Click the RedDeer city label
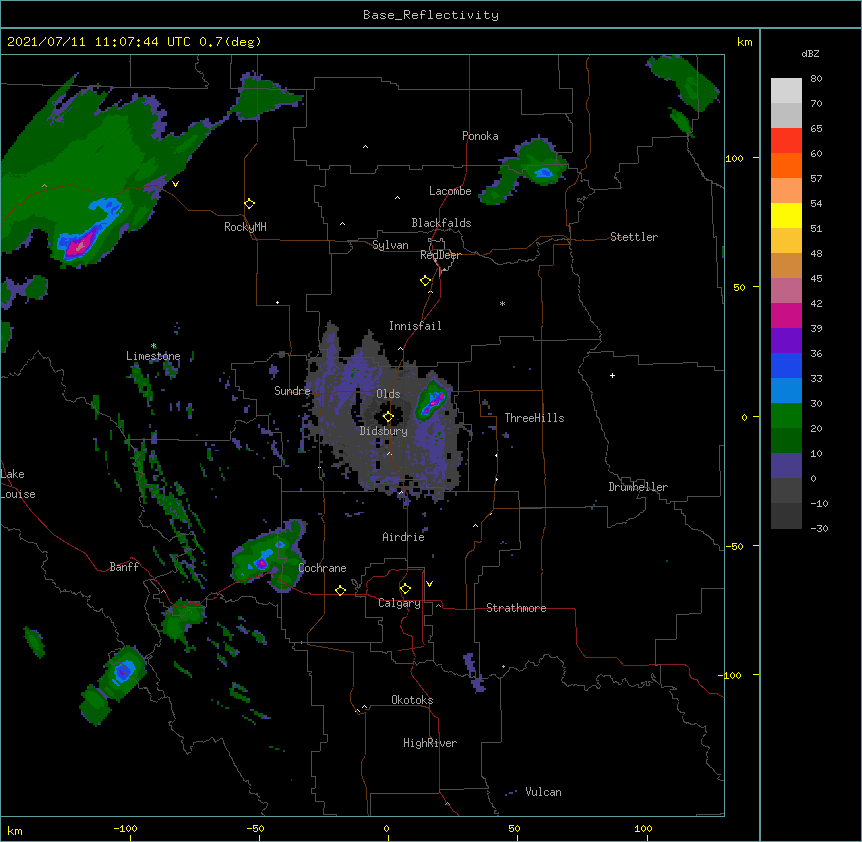 click(x=440, y=255)
